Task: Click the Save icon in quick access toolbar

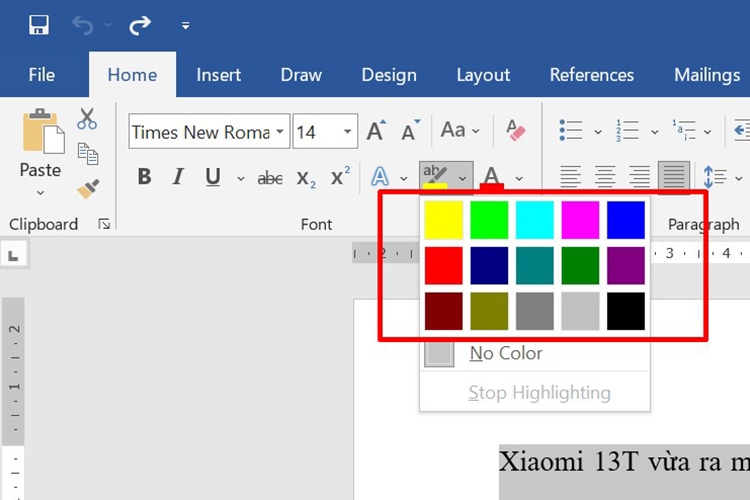Action: pyautogui.click(x=38, y=25)
